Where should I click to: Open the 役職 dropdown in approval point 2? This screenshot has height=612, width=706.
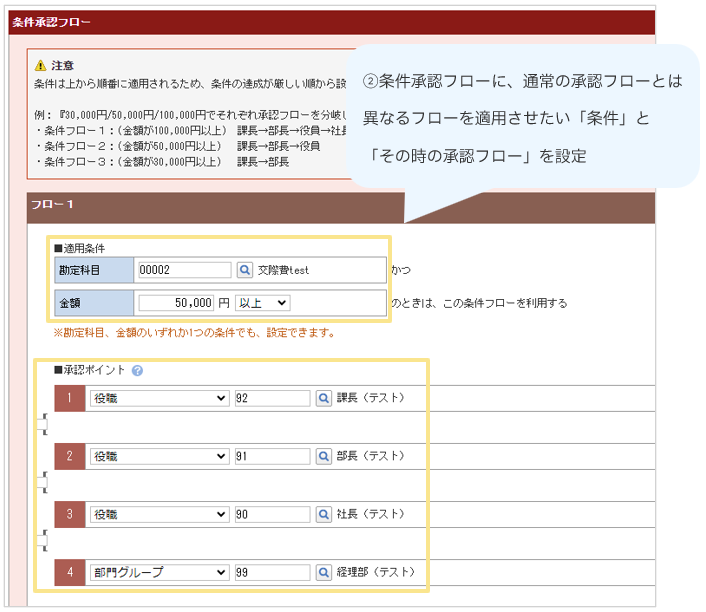158,456
